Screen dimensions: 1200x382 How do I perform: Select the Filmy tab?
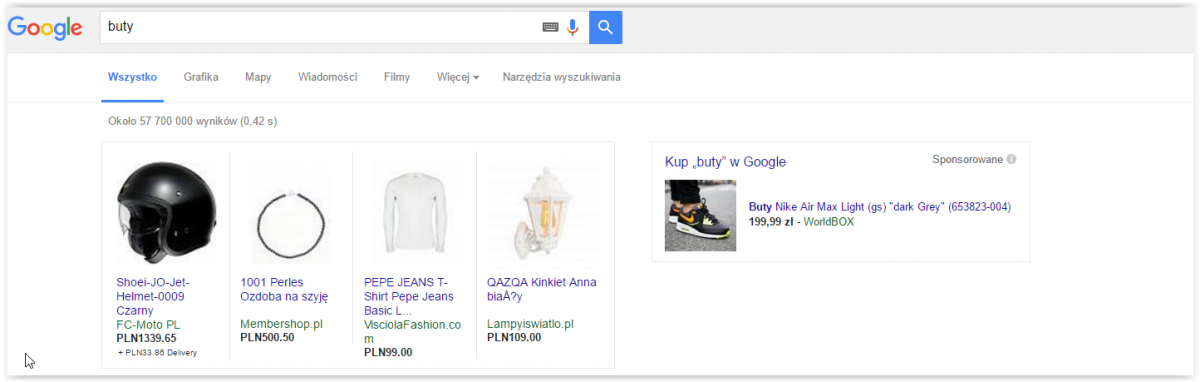(x=397, y=77)
